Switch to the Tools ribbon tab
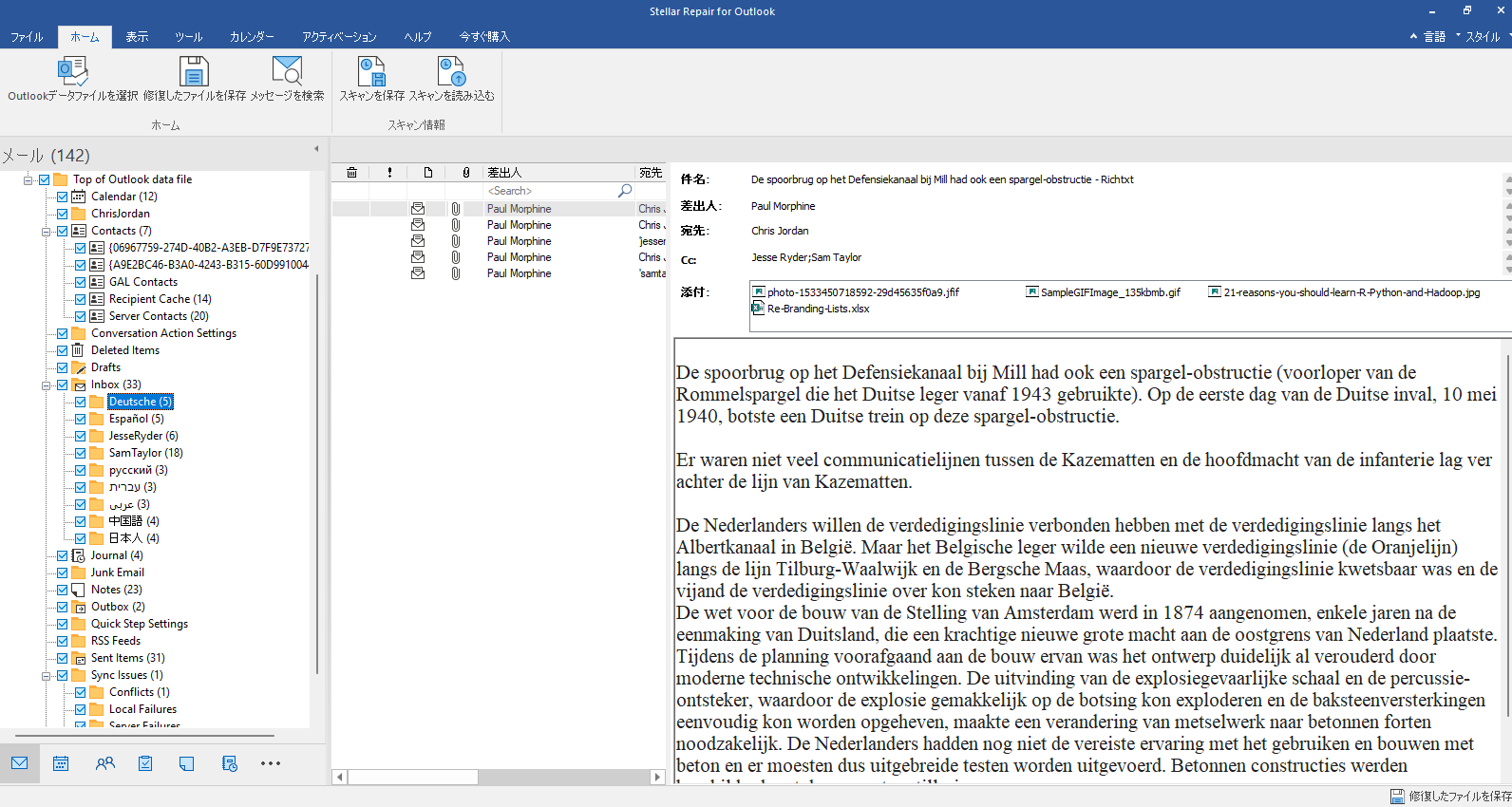The height and width of the screenshot is (807, 1512). 188,37
